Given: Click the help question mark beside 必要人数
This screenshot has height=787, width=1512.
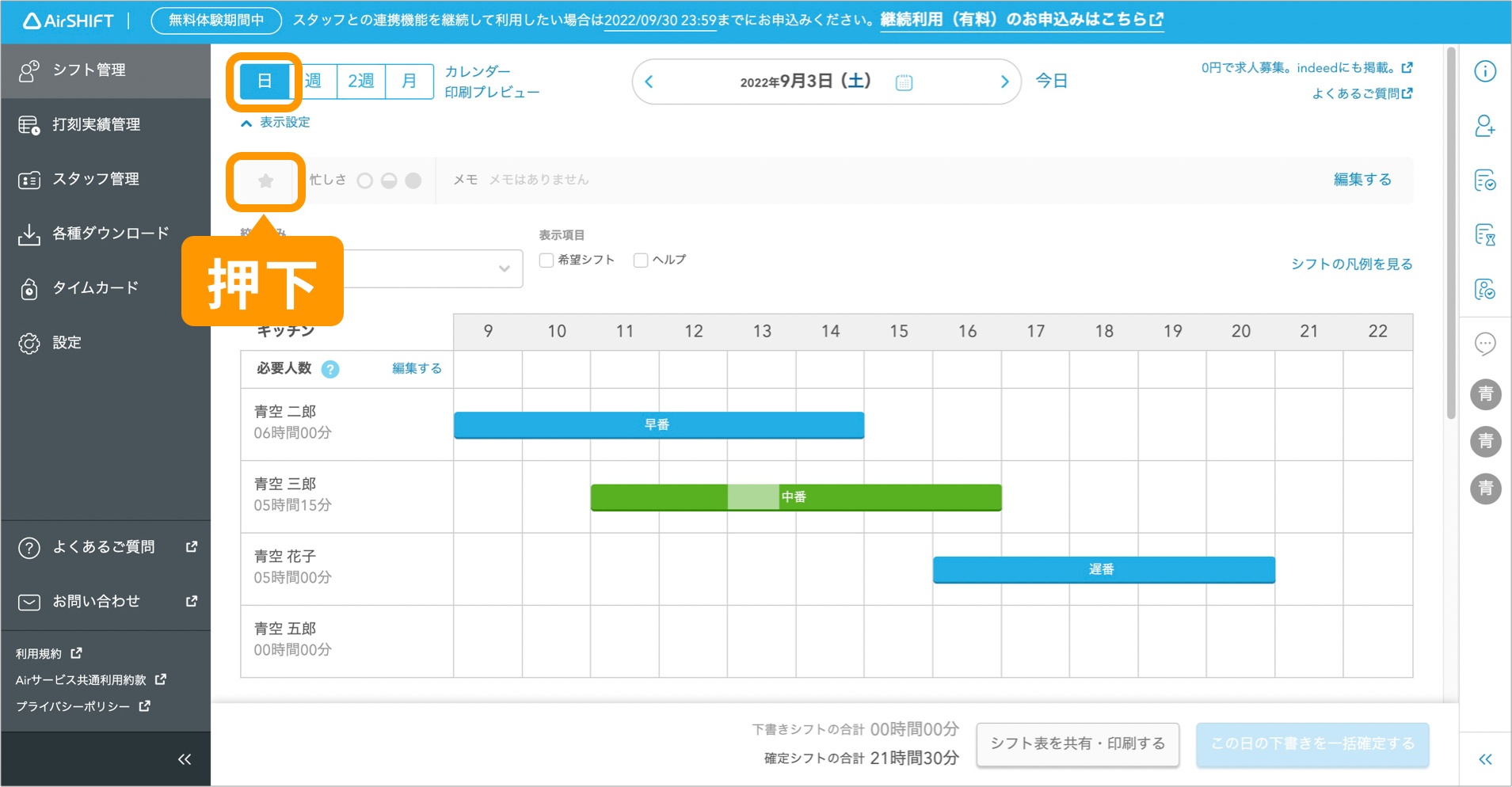Looking at the screenshot, I should click(332, 368).
